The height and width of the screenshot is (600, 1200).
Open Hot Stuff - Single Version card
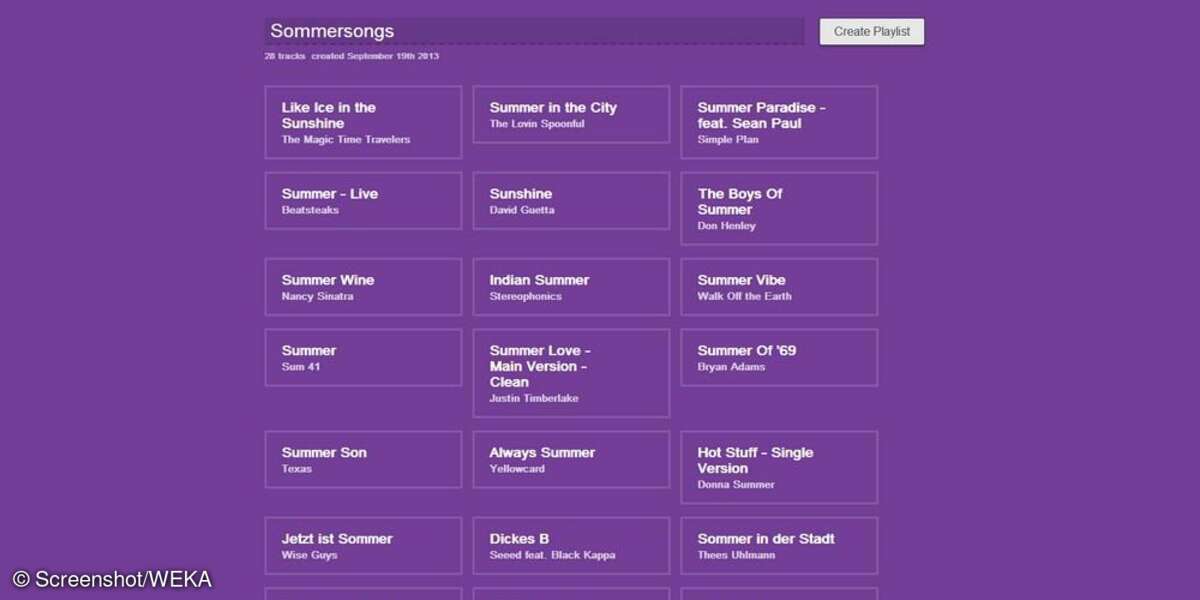click(779, 467)
